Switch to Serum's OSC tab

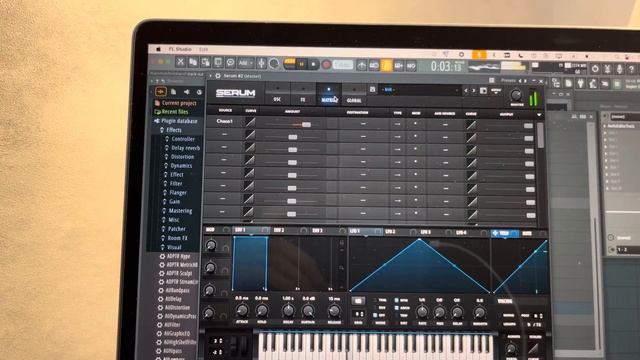(277, 94)
